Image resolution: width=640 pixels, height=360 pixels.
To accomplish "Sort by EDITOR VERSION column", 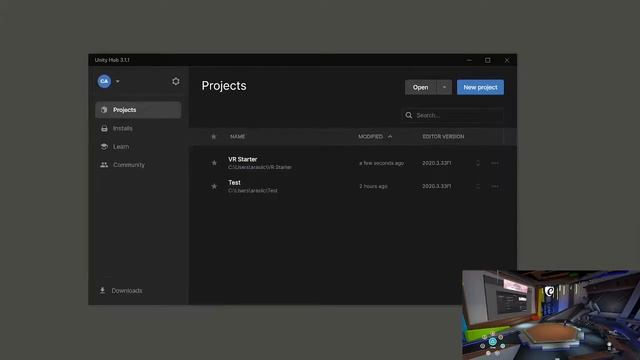I will (x=443, y=137).
